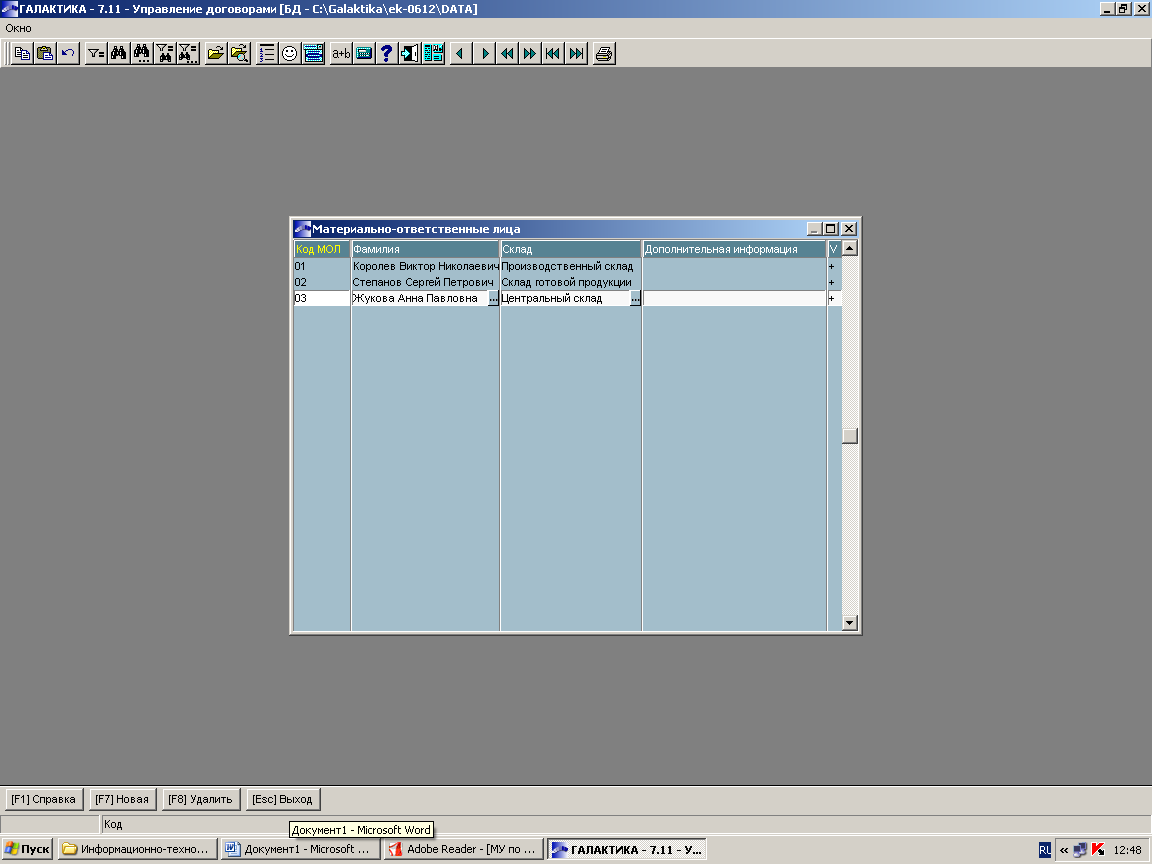Click the undo arrow toolbar icon
1152x864 pixels.
pos(68,54)
